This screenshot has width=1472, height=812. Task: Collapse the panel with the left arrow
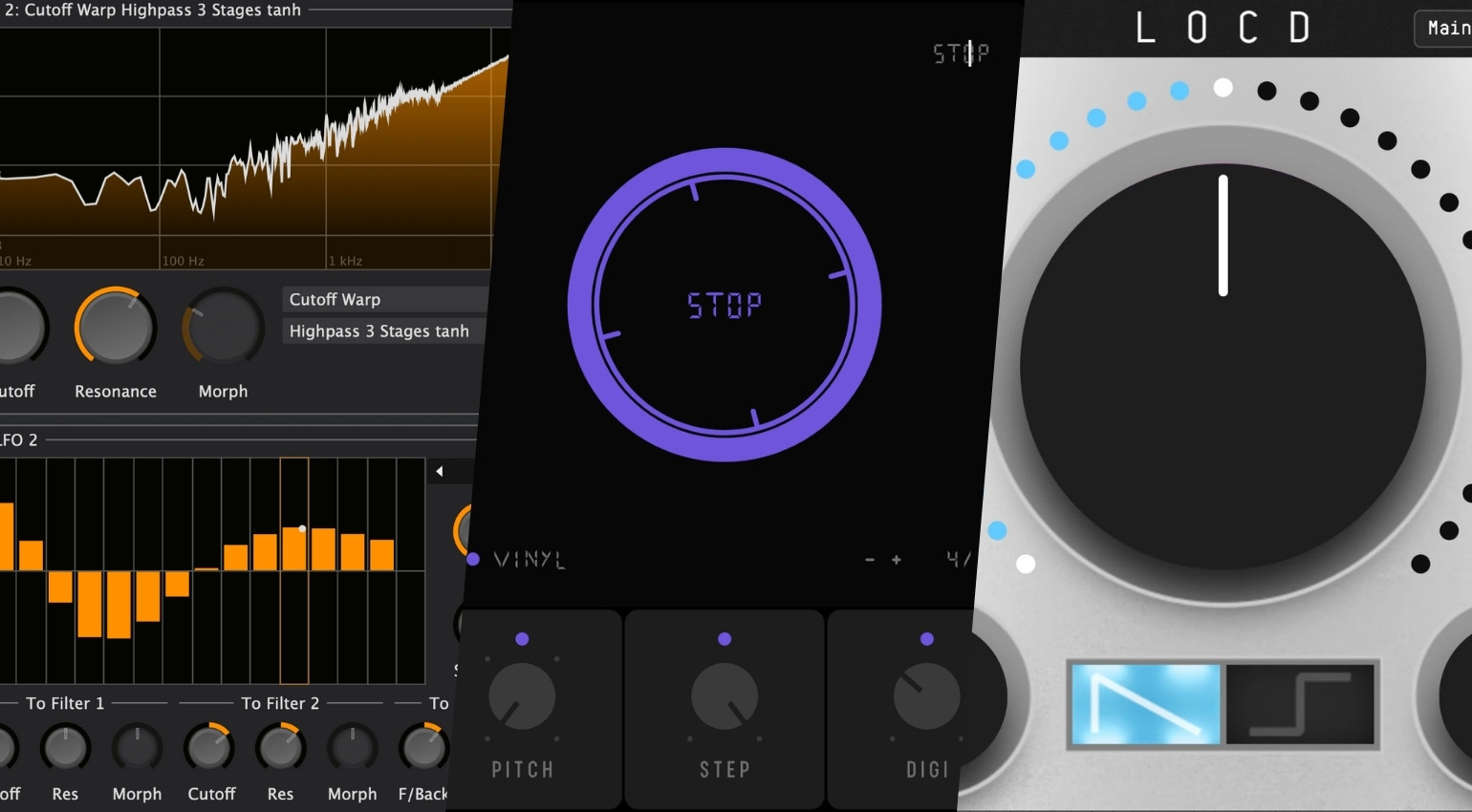(440, 471)
